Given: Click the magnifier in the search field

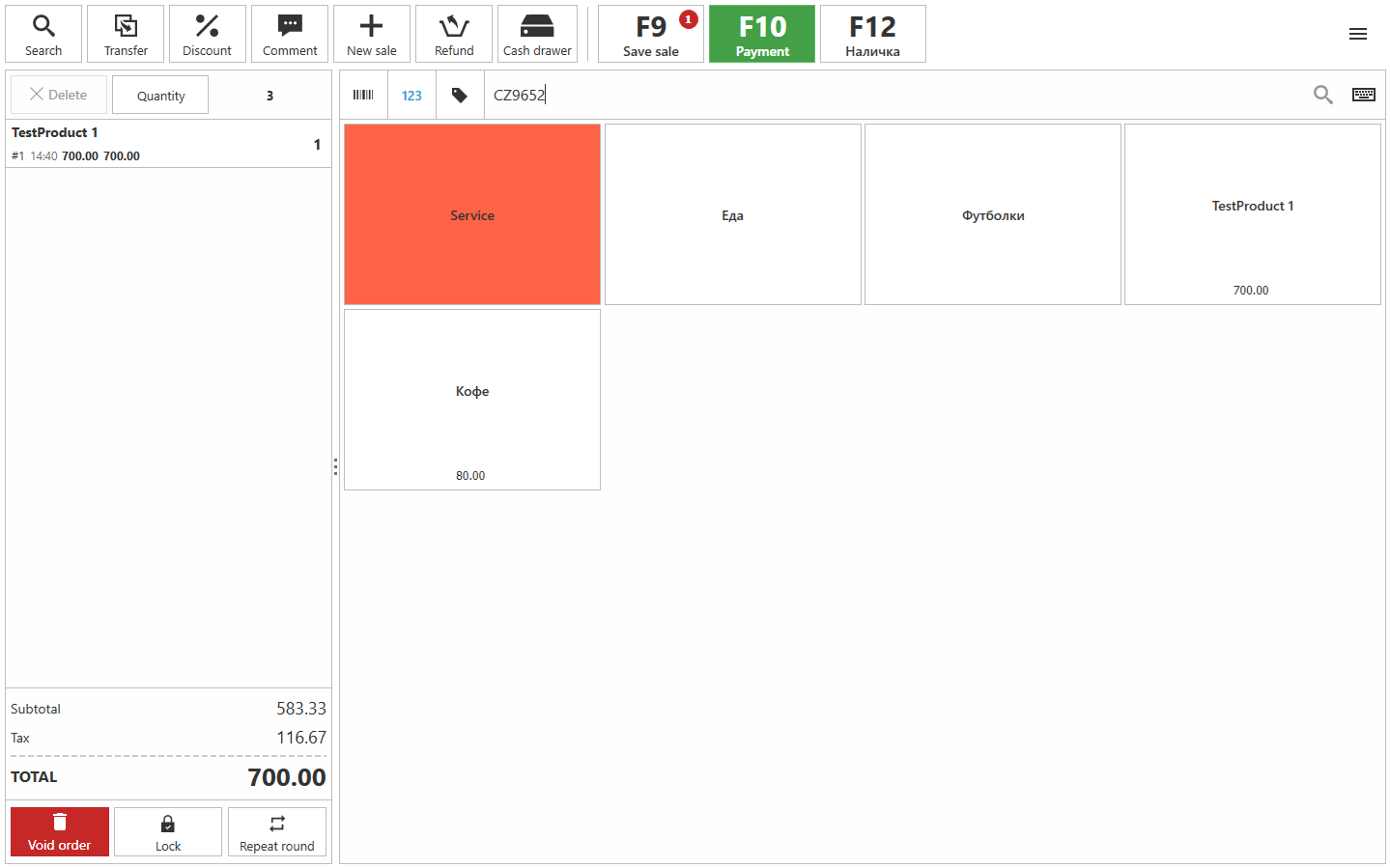Looking at the screenshot, I should click(x=1322, y=95).
